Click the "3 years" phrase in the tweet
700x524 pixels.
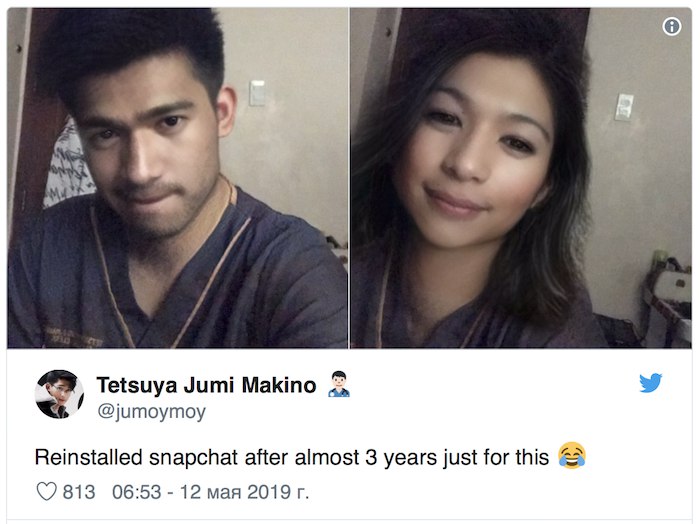point(401,458)
